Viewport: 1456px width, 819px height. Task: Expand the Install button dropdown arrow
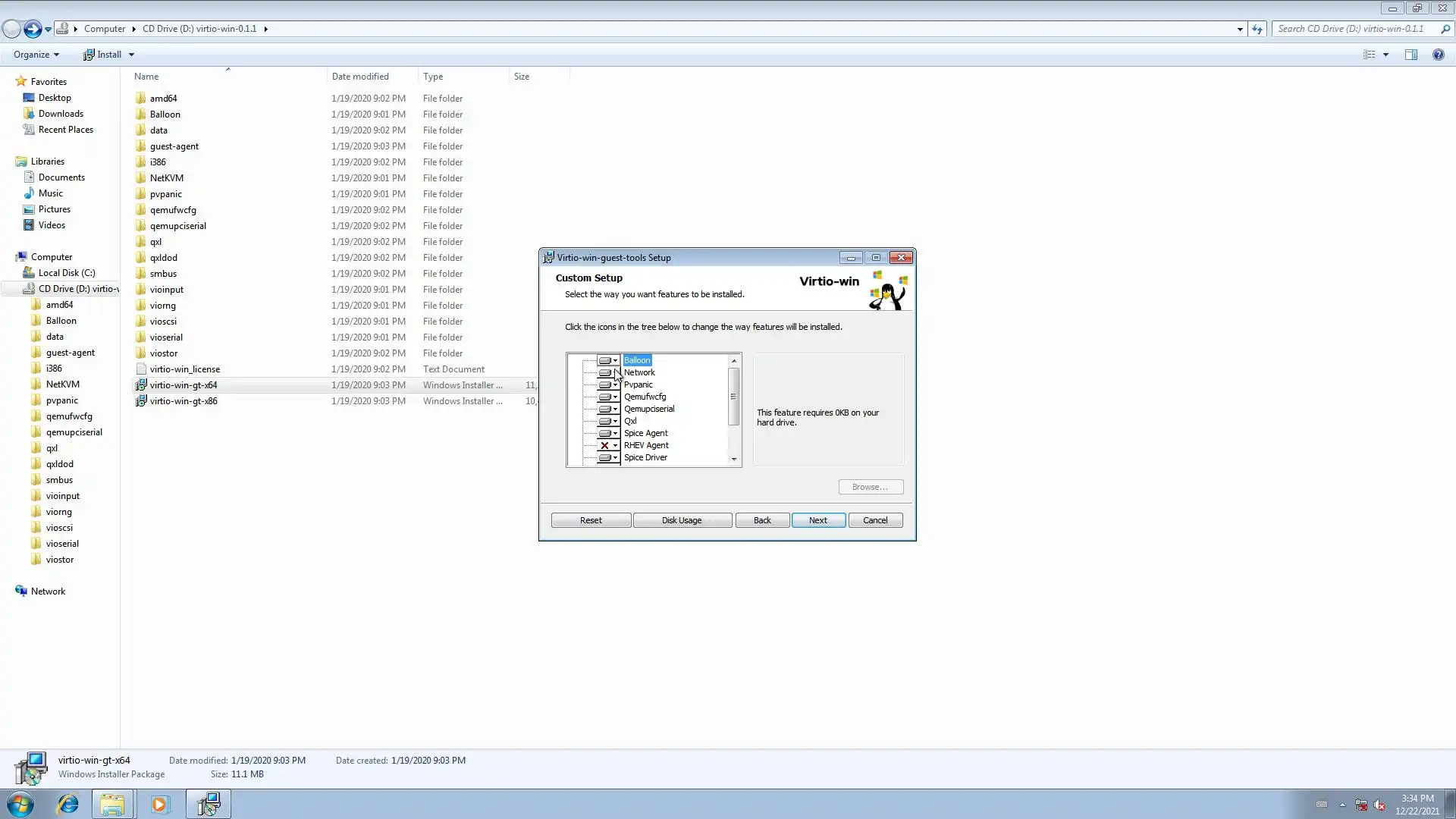(131, 55)
